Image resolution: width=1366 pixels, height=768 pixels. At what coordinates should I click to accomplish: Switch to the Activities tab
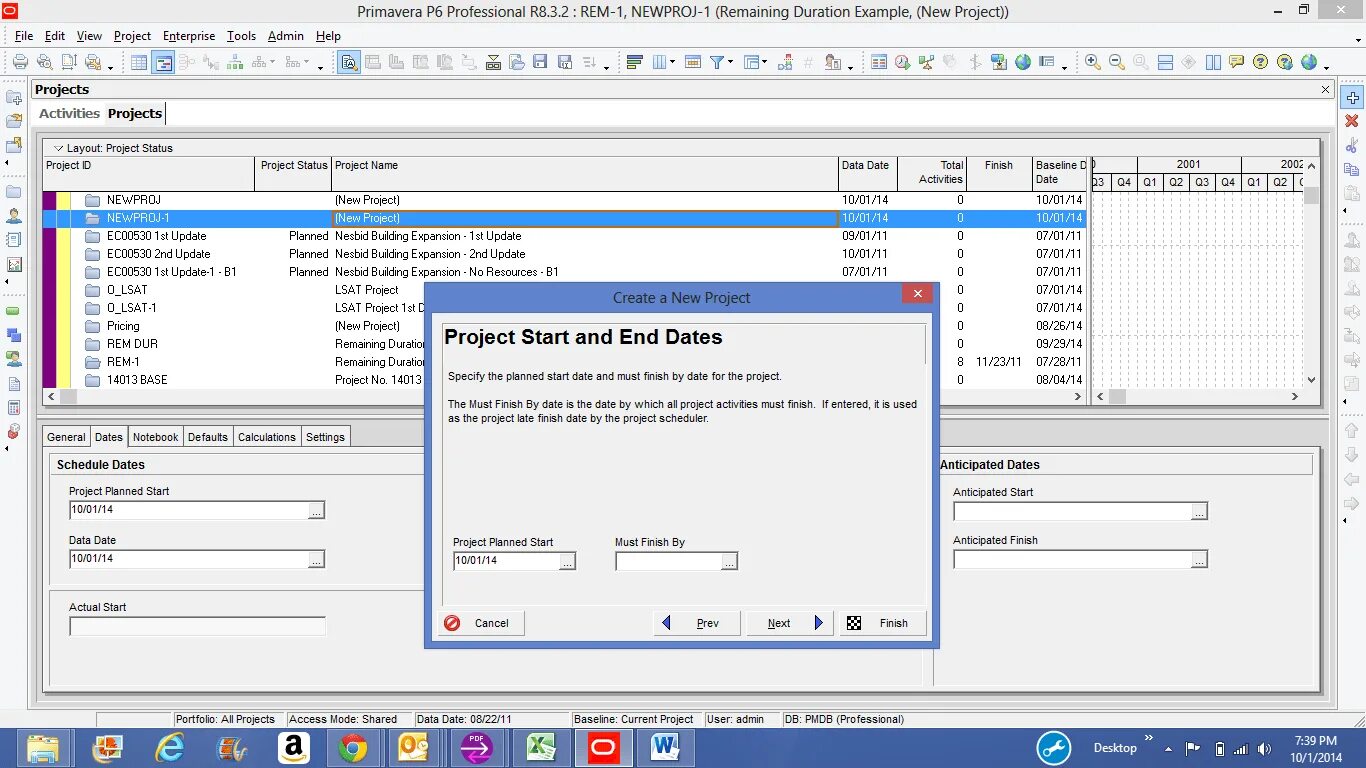pyautogui.click(x=69, y=113)
